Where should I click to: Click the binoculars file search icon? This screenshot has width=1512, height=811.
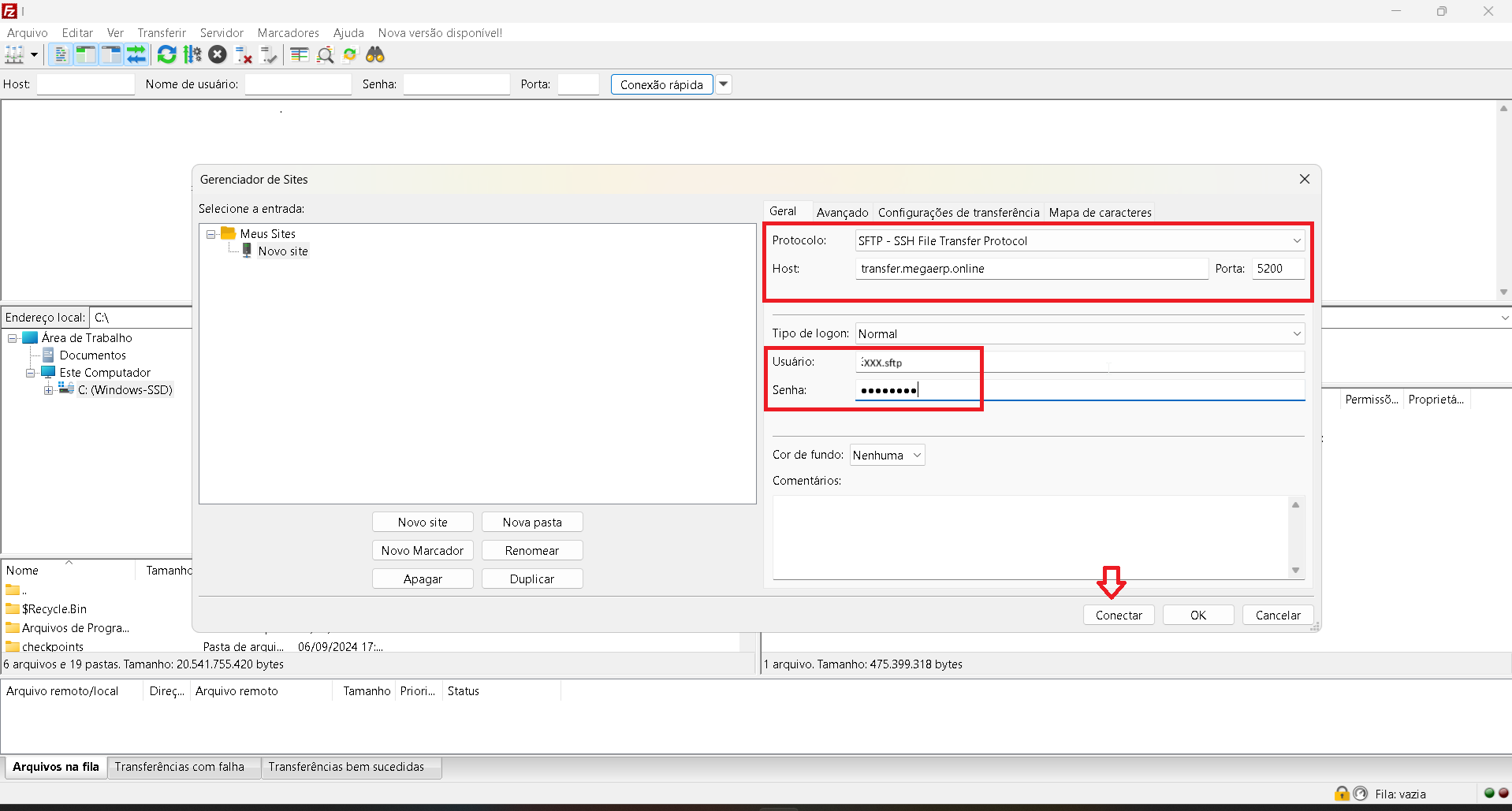[x=375, y=55]
